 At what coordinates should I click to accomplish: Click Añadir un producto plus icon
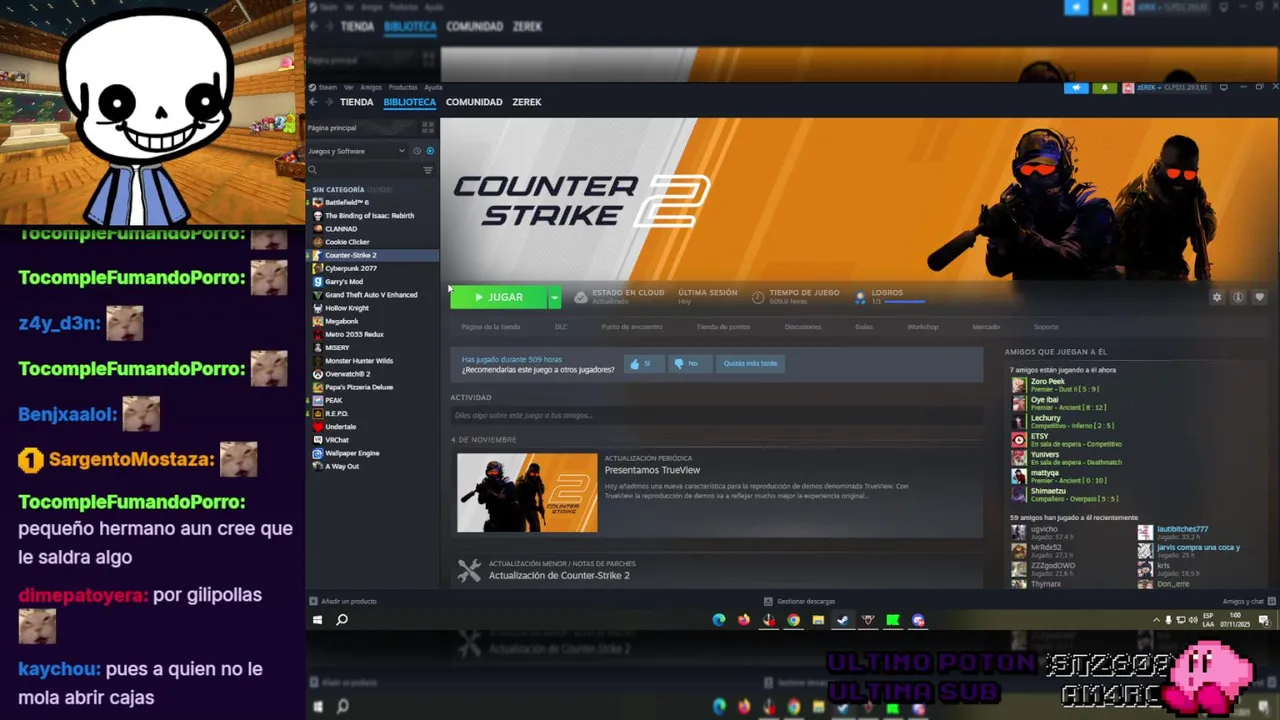(x=313, y=601)
